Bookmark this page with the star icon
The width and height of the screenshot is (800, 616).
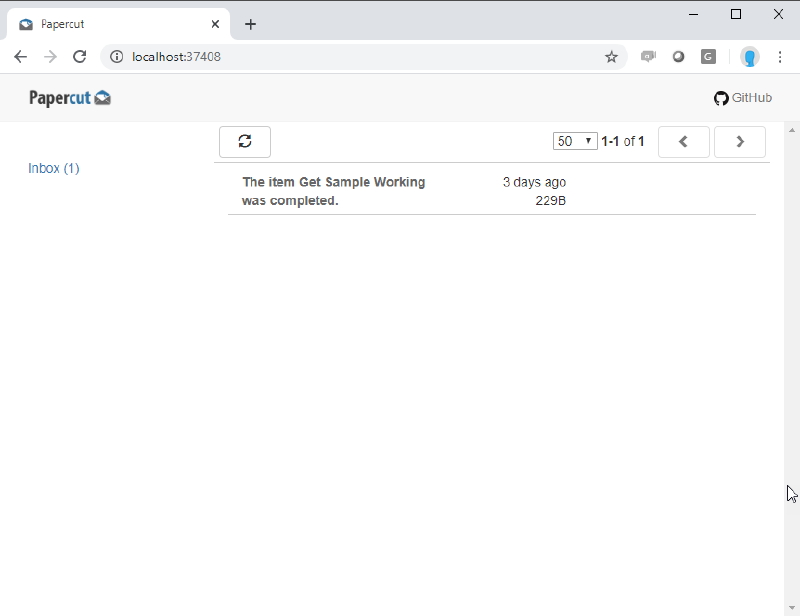(x=611, y=57)
